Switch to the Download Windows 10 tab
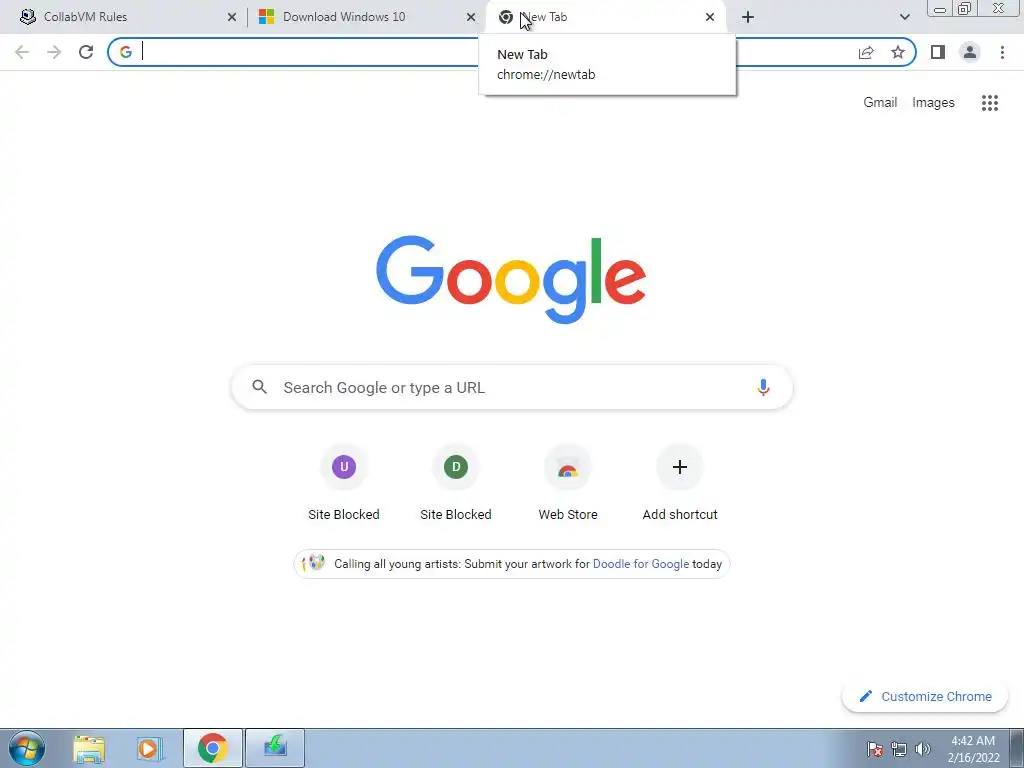 (367, 17)
